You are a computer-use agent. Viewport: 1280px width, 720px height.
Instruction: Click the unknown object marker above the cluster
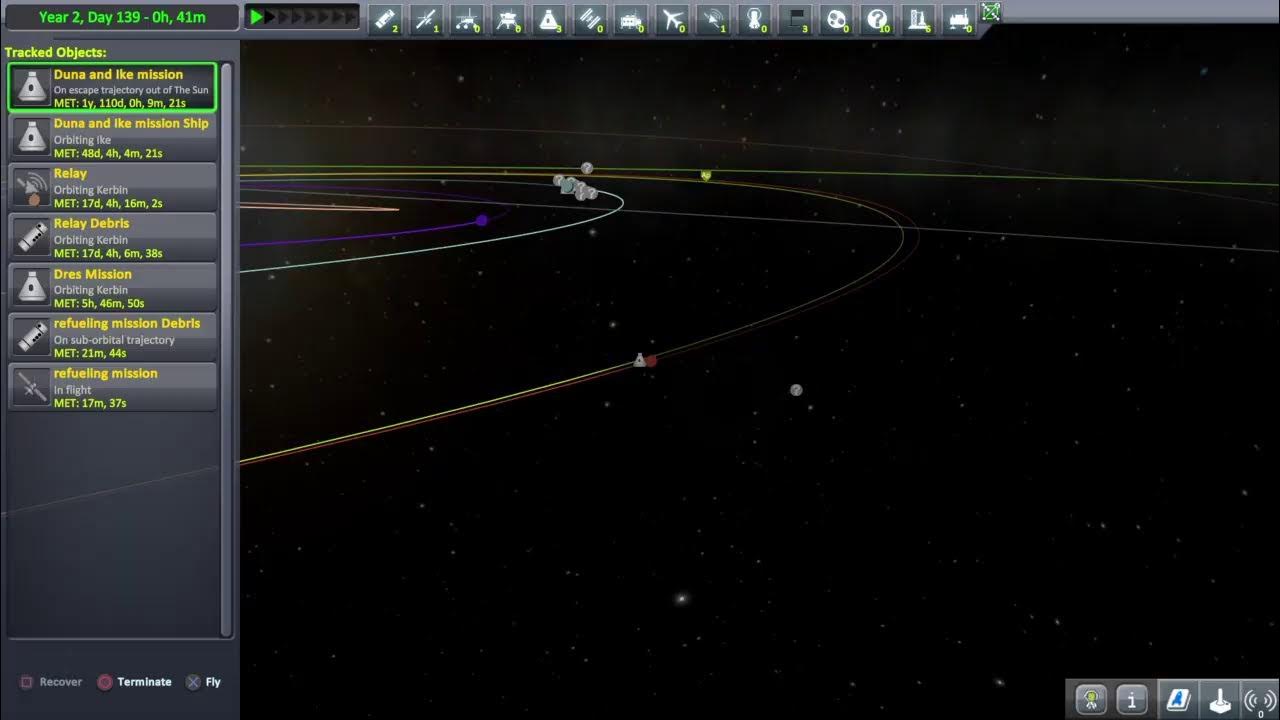point(587,168)
